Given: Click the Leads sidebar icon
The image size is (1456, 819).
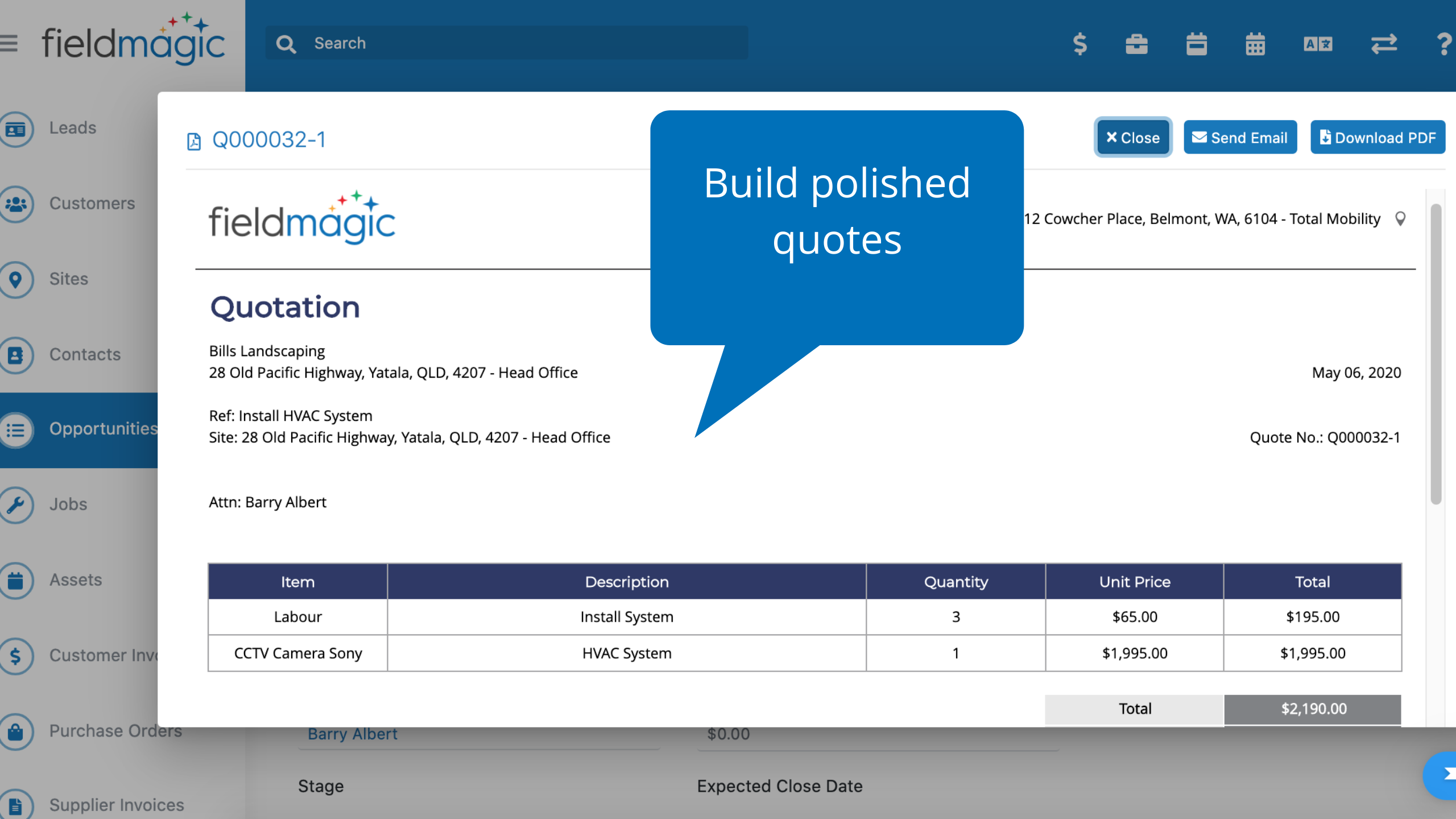Looking at the screenshot, I should click(x=16, y=129).
